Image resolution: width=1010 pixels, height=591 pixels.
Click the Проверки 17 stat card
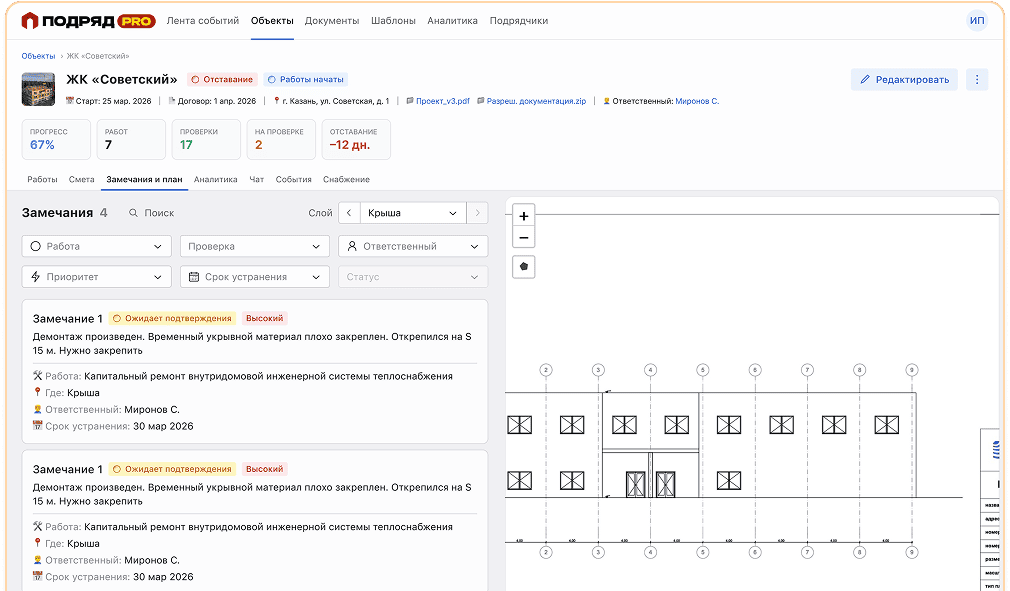[206, 139]
